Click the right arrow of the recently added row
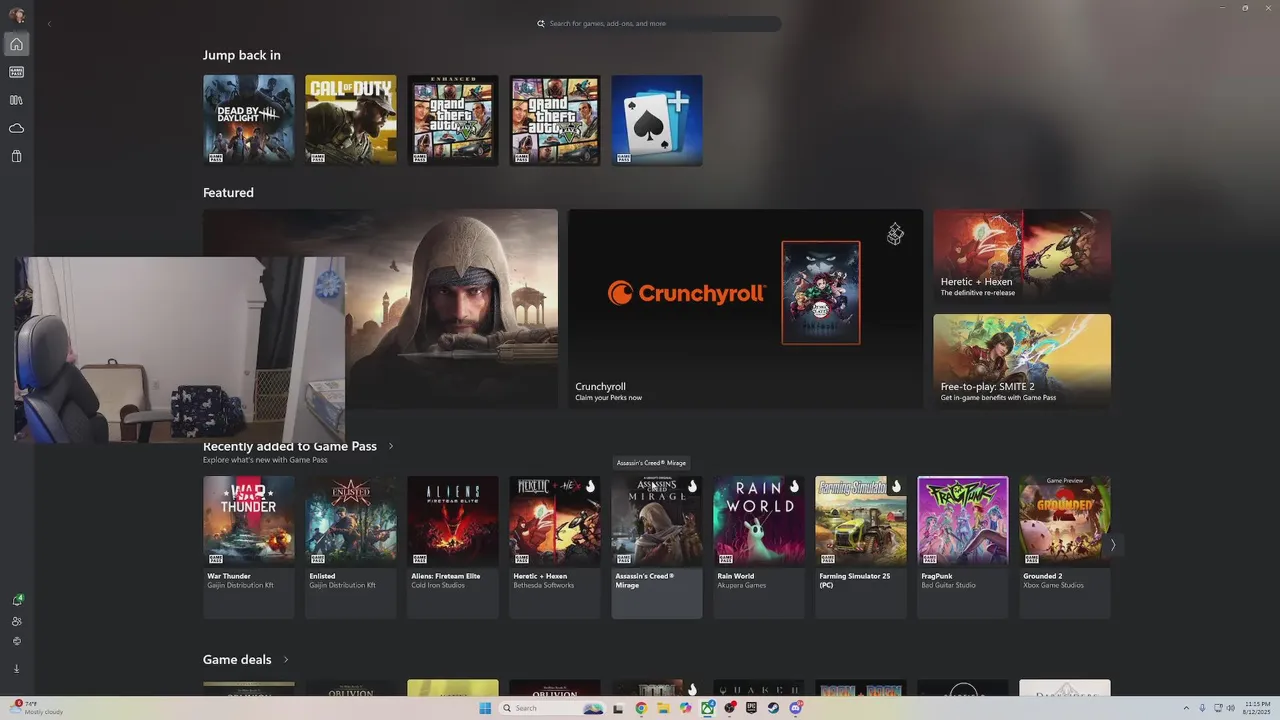Viewport: 1280px width, 720px height. 1112,545
